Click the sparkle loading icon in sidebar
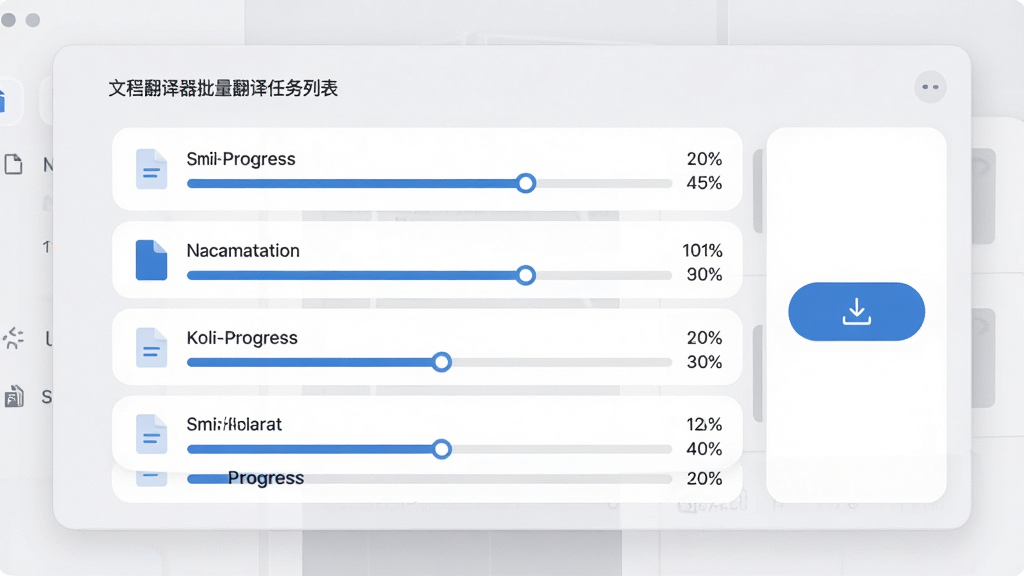This screenshot has width=1024, height=576. pyautogui.click(x=13, y=338)
